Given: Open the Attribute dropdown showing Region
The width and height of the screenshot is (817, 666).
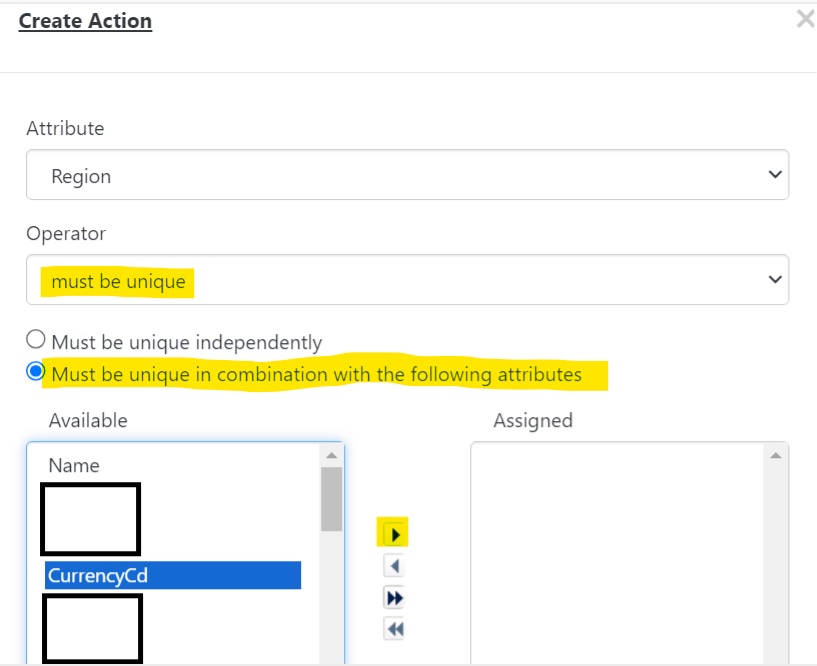Looking at the screenshot, I should [x=400, y=174].
